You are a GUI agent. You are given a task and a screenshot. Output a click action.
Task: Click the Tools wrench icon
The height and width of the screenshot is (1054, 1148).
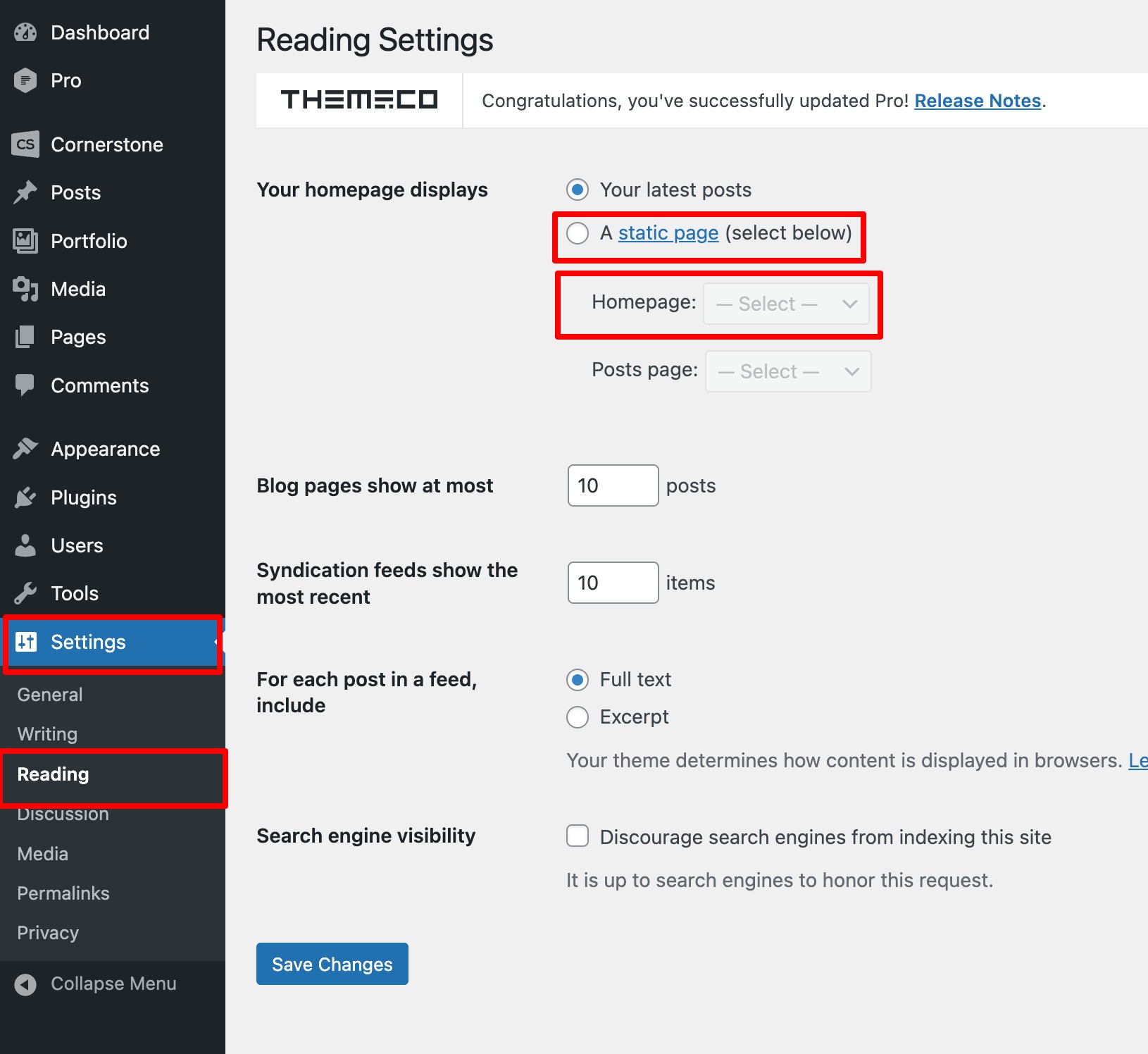tap(25, 593)
